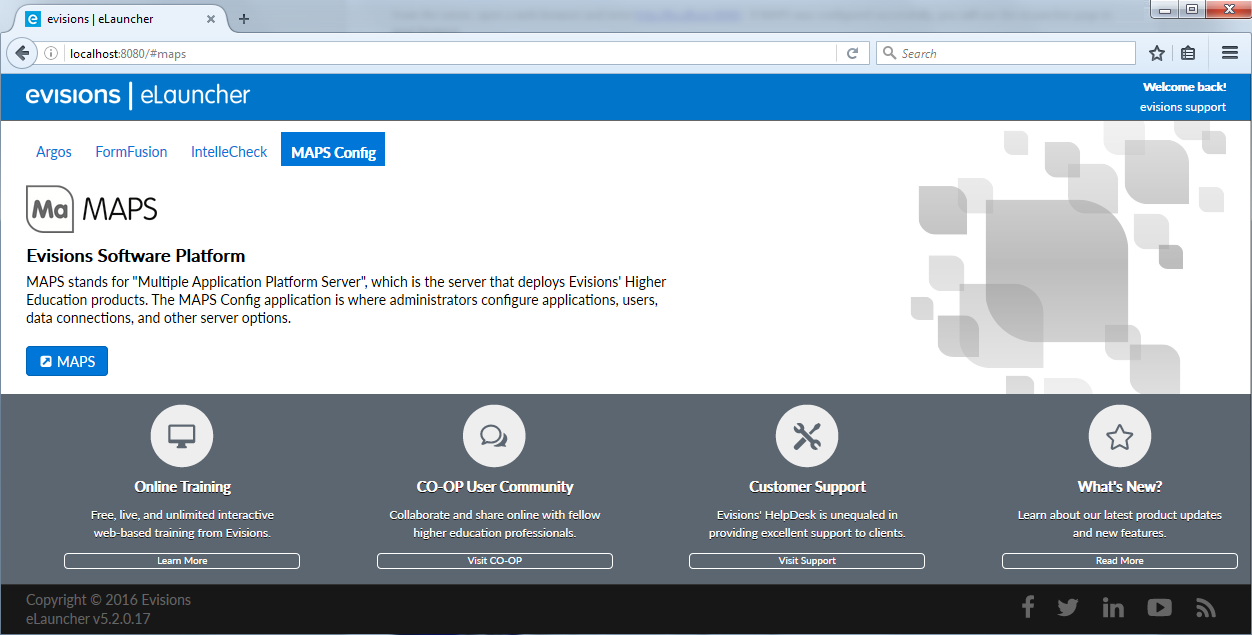
Task: Open the RSS feed icon in footer
Action: [x=1206, y=608]
